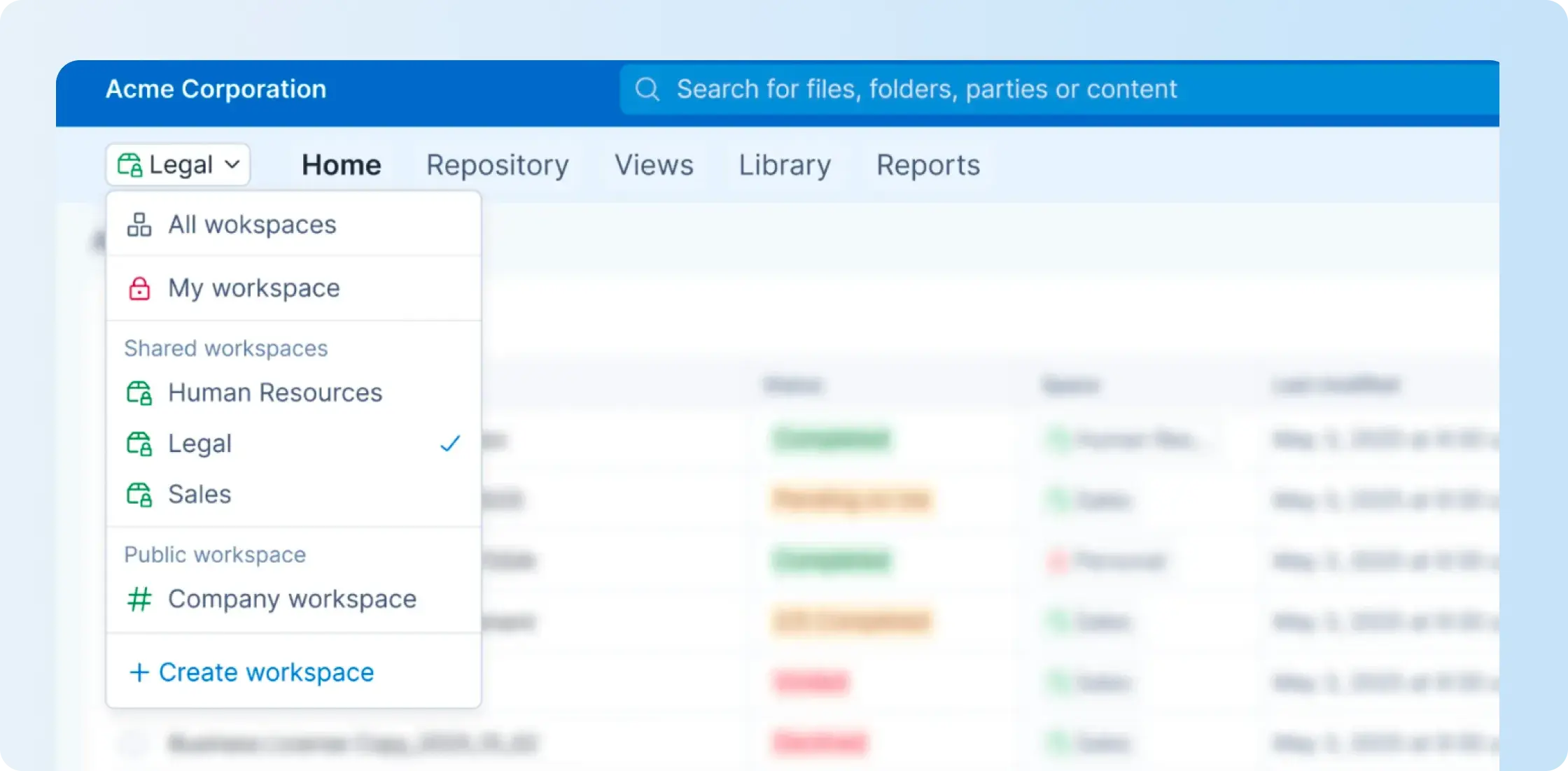Viewport: 1568px width, 771px height.
Task: Switch to the Home tab
Action: [x=342, y=165]
